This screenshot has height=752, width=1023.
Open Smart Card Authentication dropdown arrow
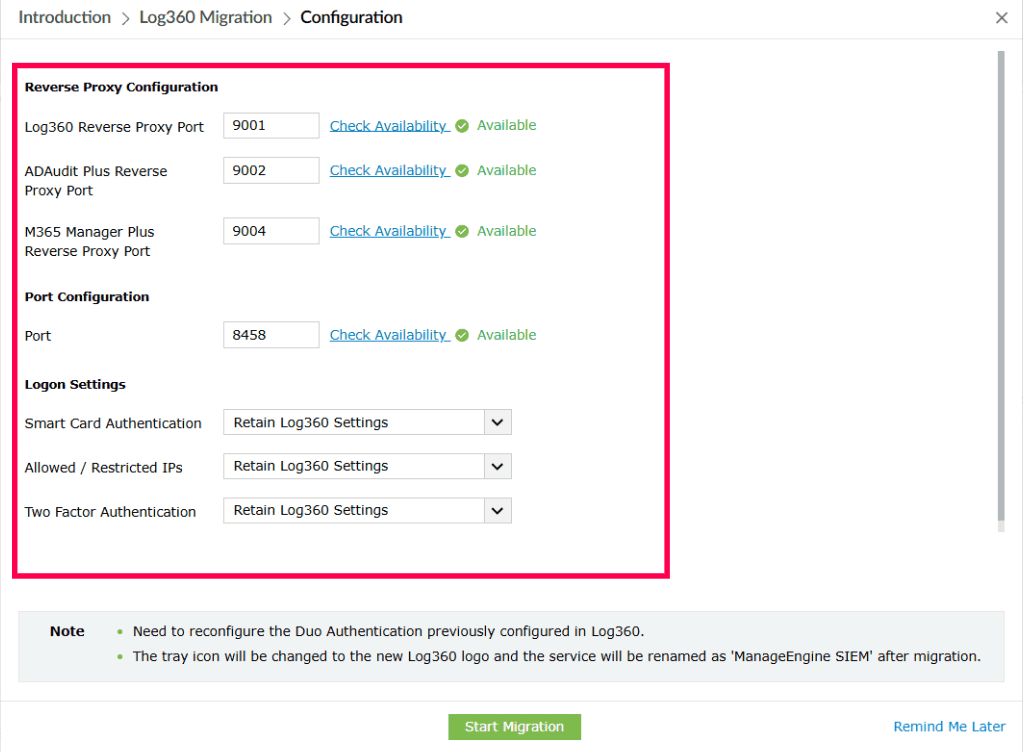[497, 423]
